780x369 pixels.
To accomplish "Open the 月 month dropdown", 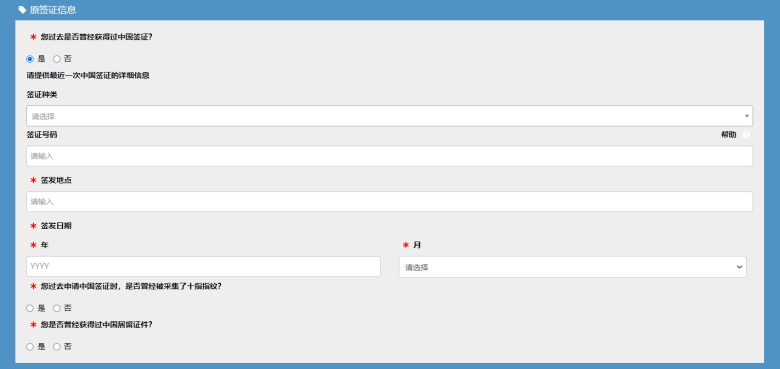I will (x=573, y=267).
